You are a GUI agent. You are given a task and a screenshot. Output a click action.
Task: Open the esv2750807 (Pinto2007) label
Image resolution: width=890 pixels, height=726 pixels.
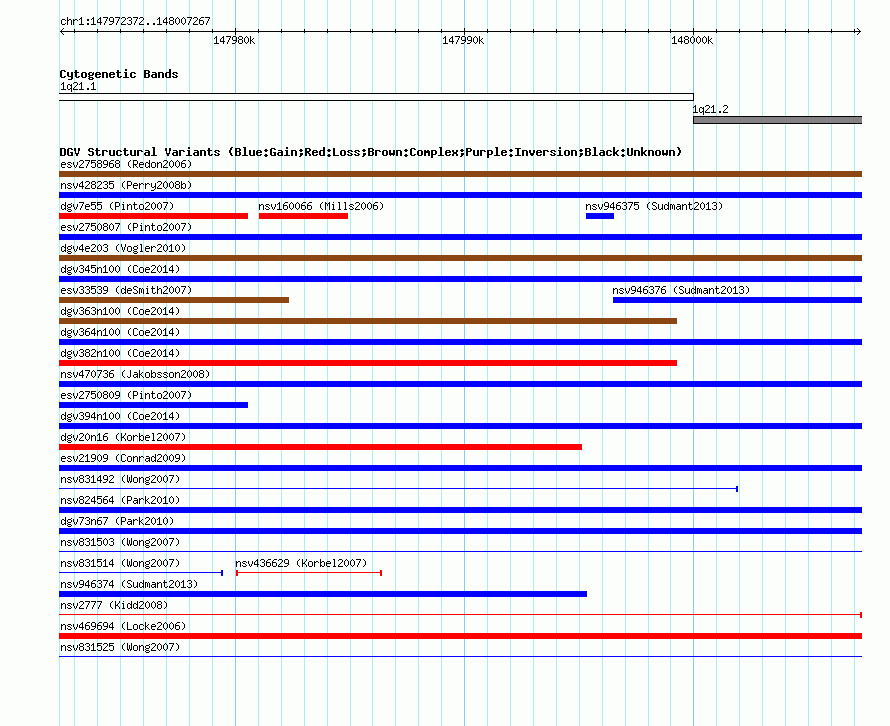[x=126, y=227]
